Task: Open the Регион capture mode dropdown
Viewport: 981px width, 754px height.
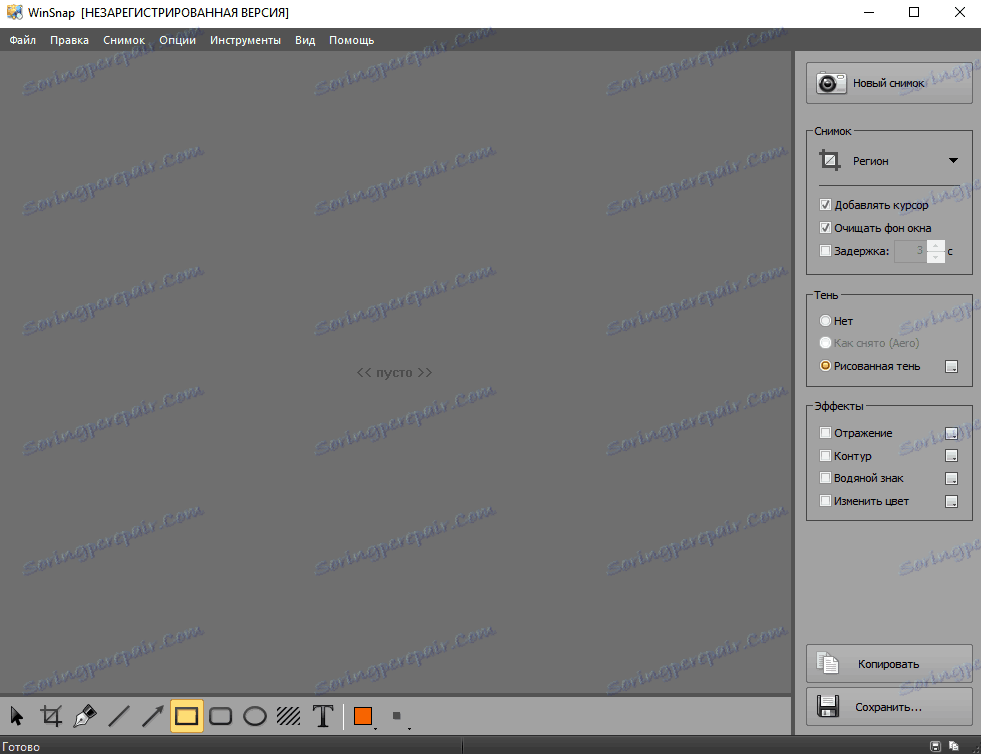Action: [953, 161]
